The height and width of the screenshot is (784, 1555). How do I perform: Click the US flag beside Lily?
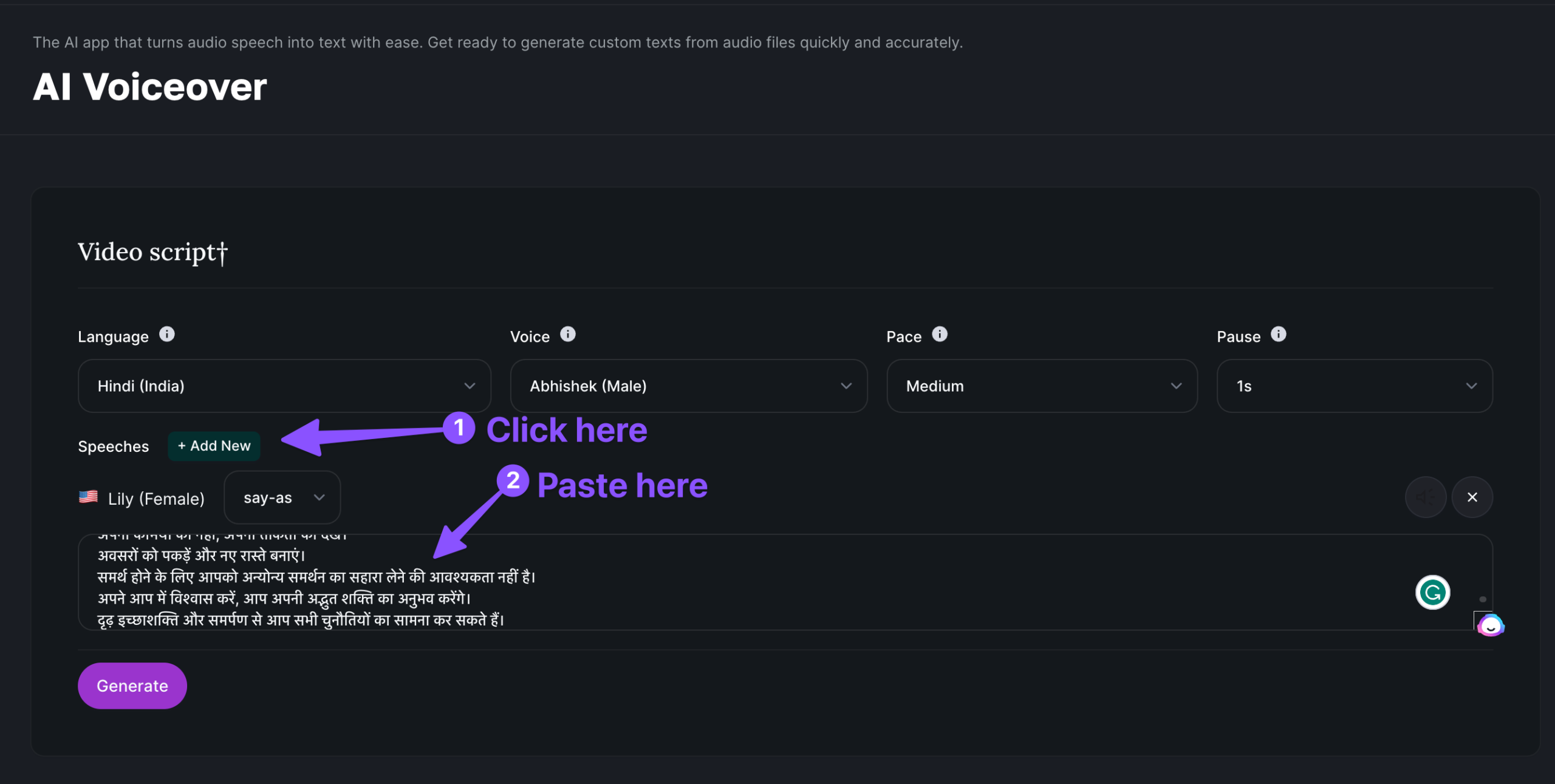pos(89,497)
